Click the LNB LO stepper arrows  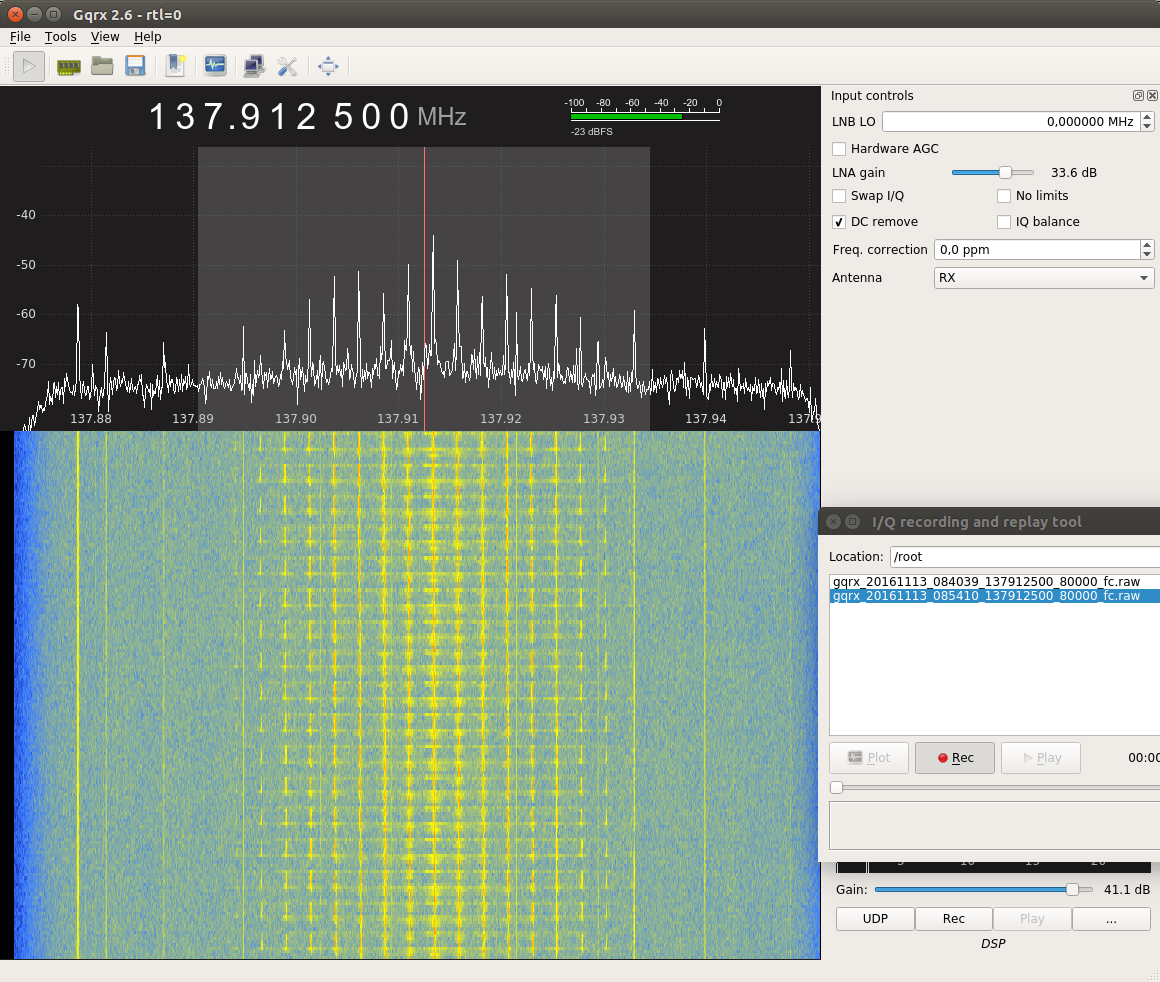point(1147,122)
